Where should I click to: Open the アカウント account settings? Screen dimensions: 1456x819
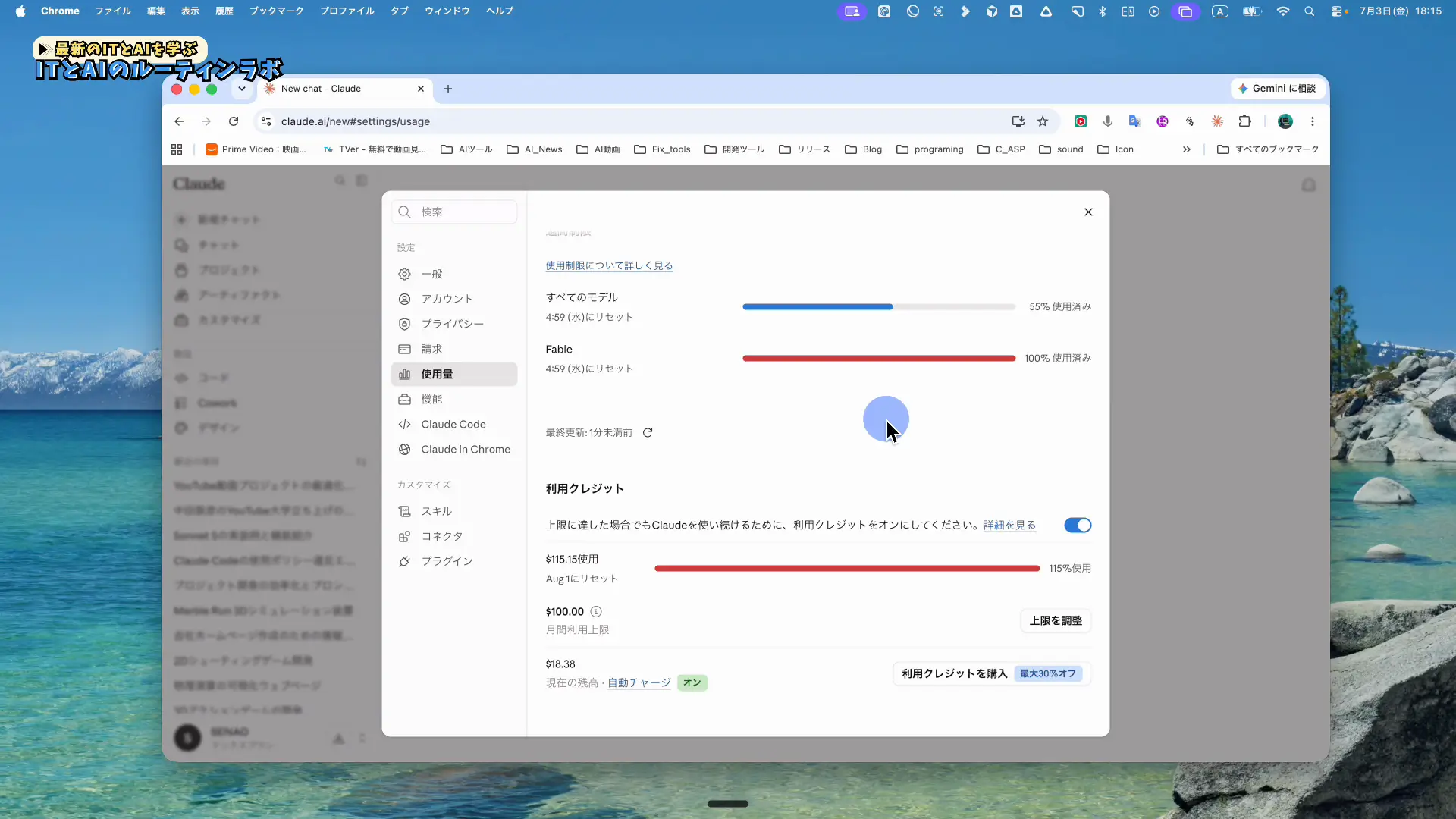453,299
